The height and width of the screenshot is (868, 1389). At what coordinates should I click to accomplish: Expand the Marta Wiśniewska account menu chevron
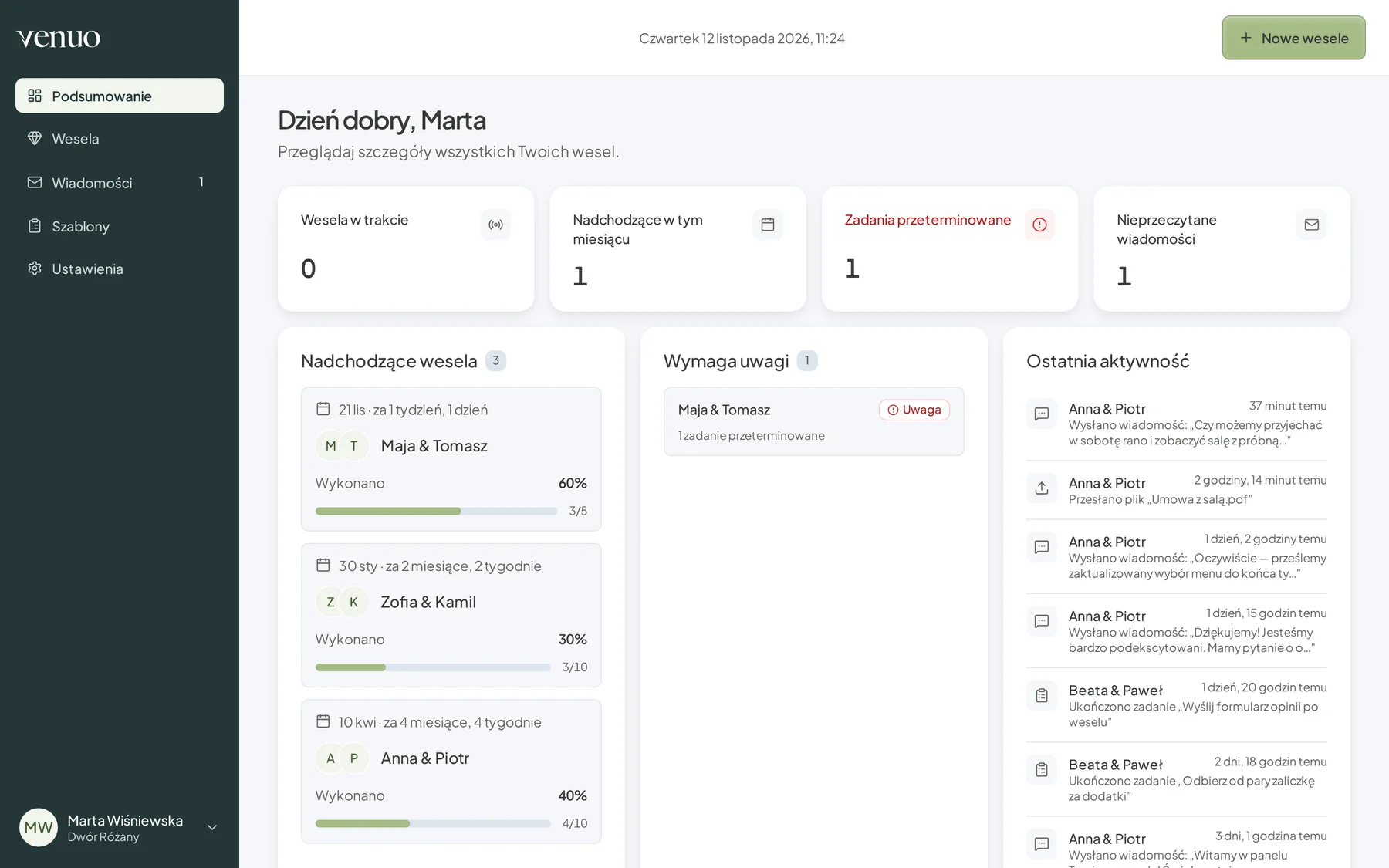(212, 827)
